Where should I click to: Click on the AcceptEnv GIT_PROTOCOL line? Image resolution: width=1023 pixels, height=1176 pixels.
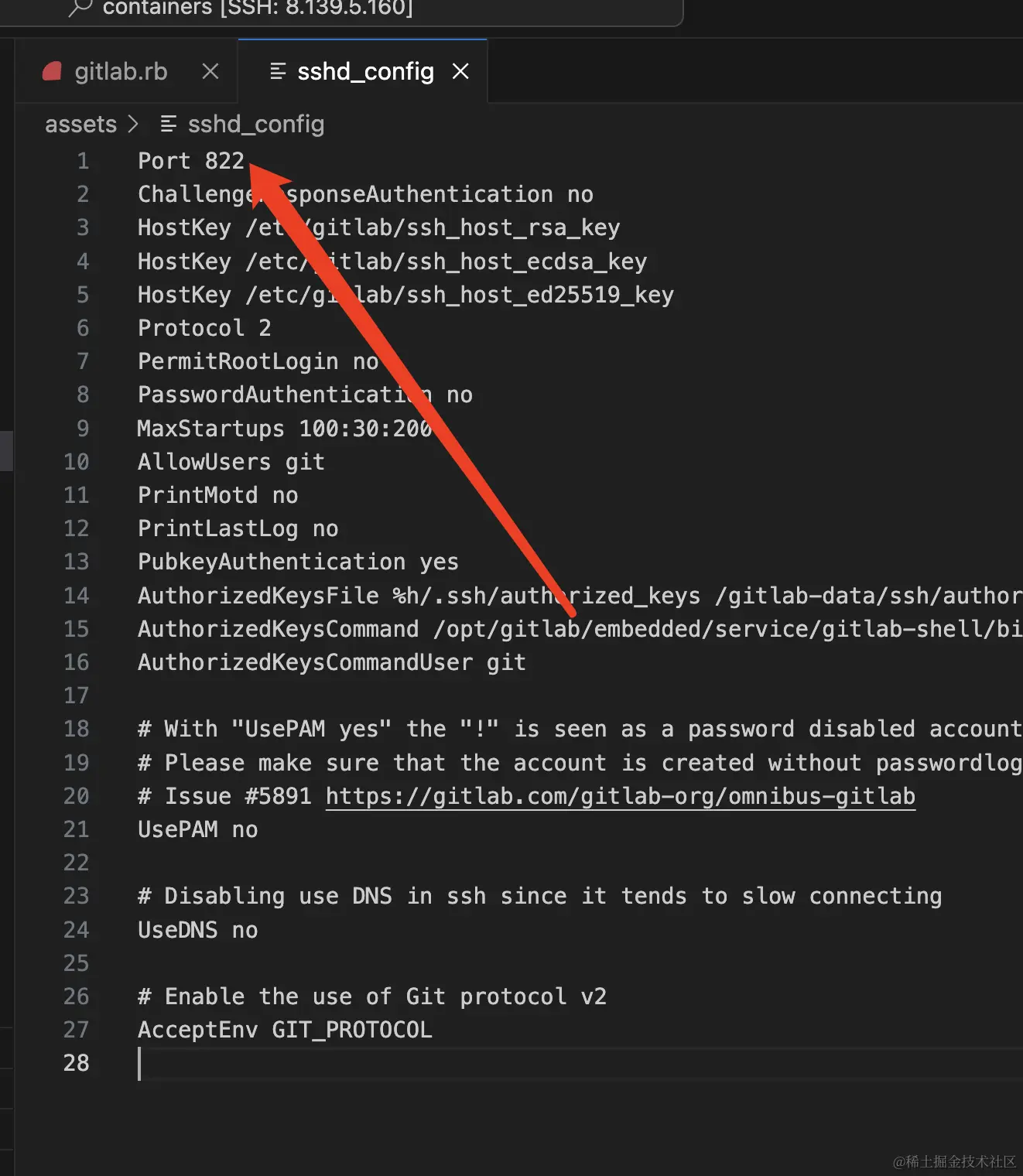point(285,1030)
